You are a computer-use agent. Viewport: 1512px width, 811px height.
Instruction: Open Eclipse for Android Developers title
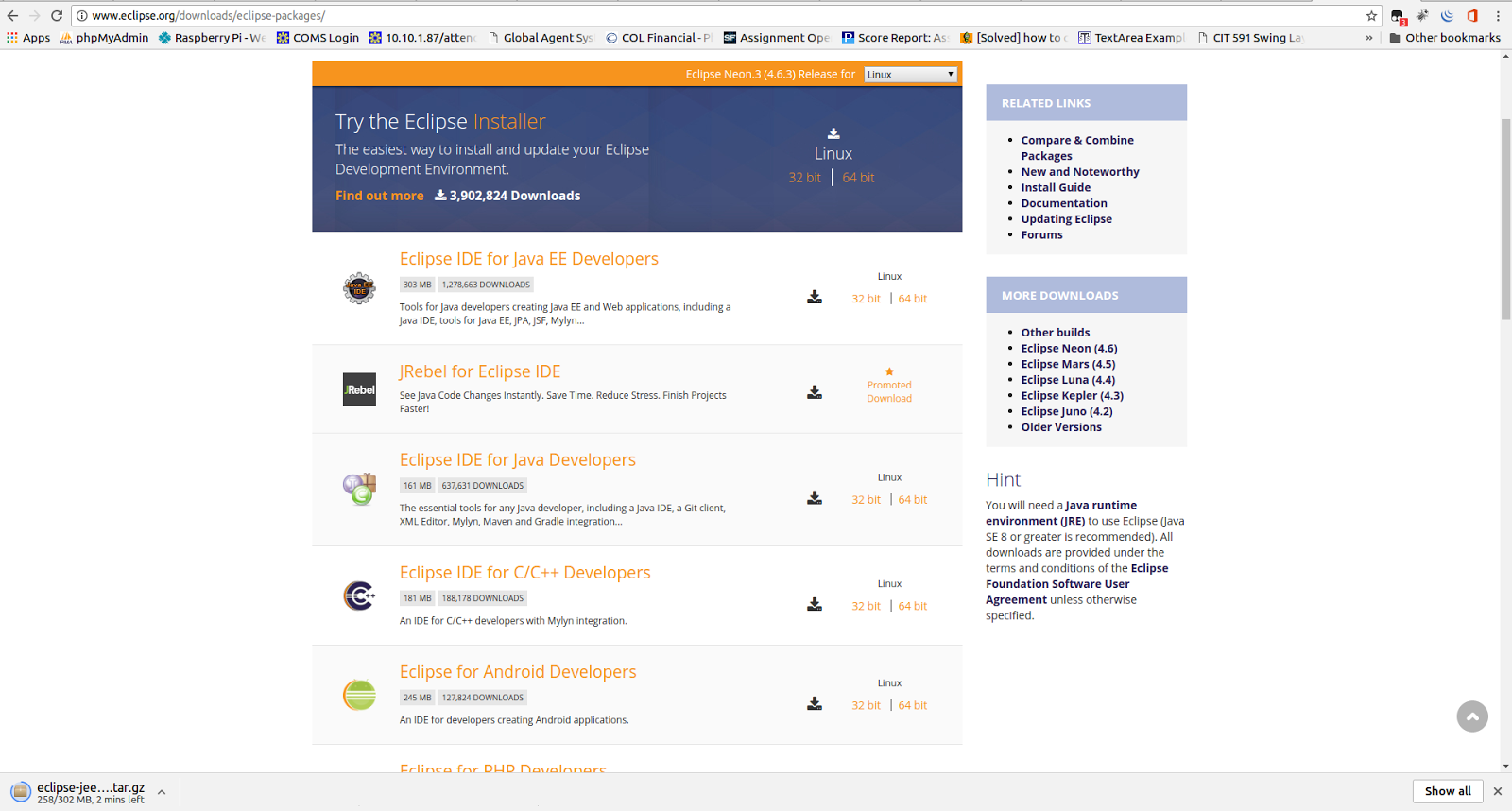518,672
